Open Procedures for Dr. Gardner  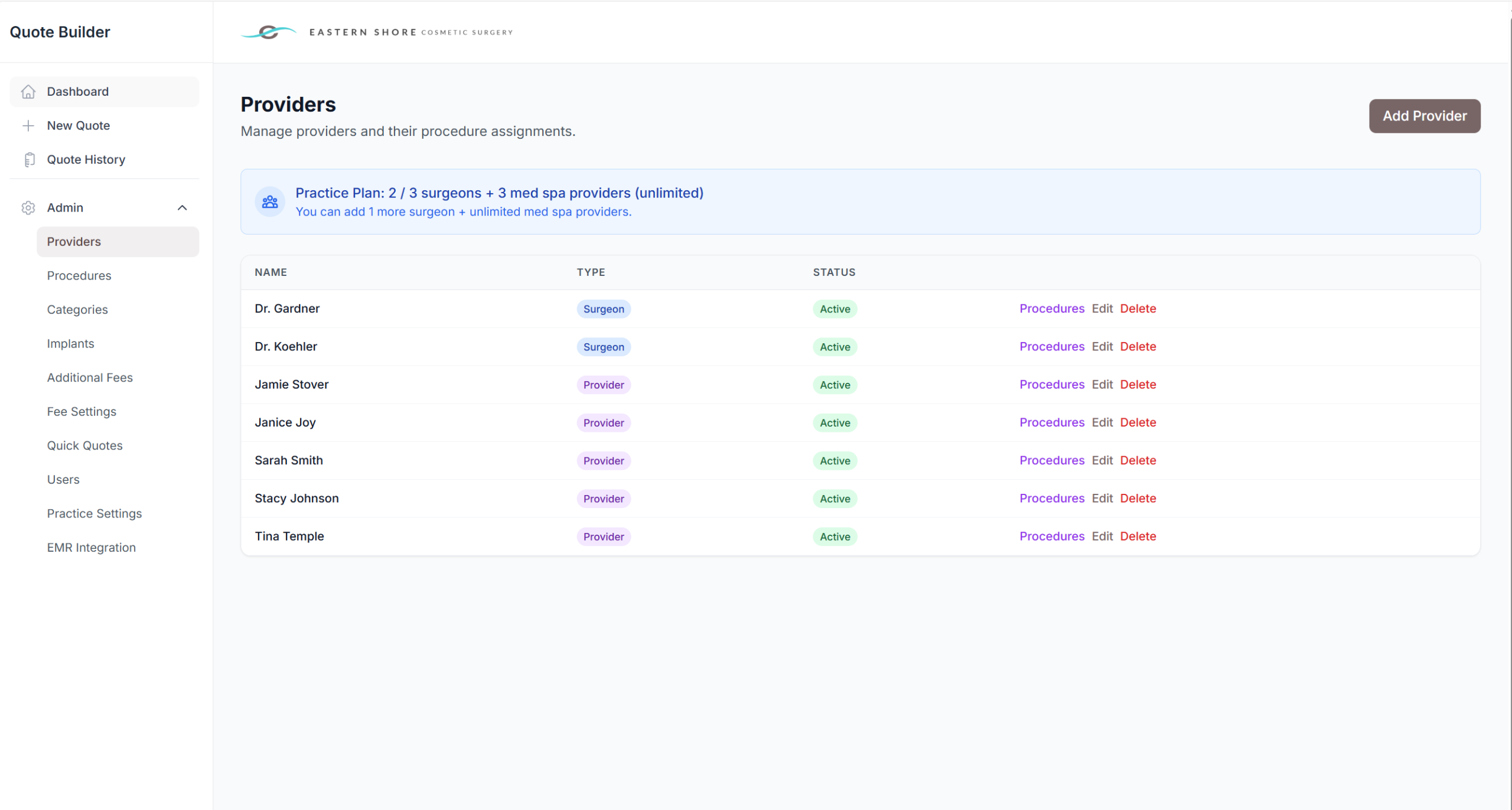(x=1051, y=308)
